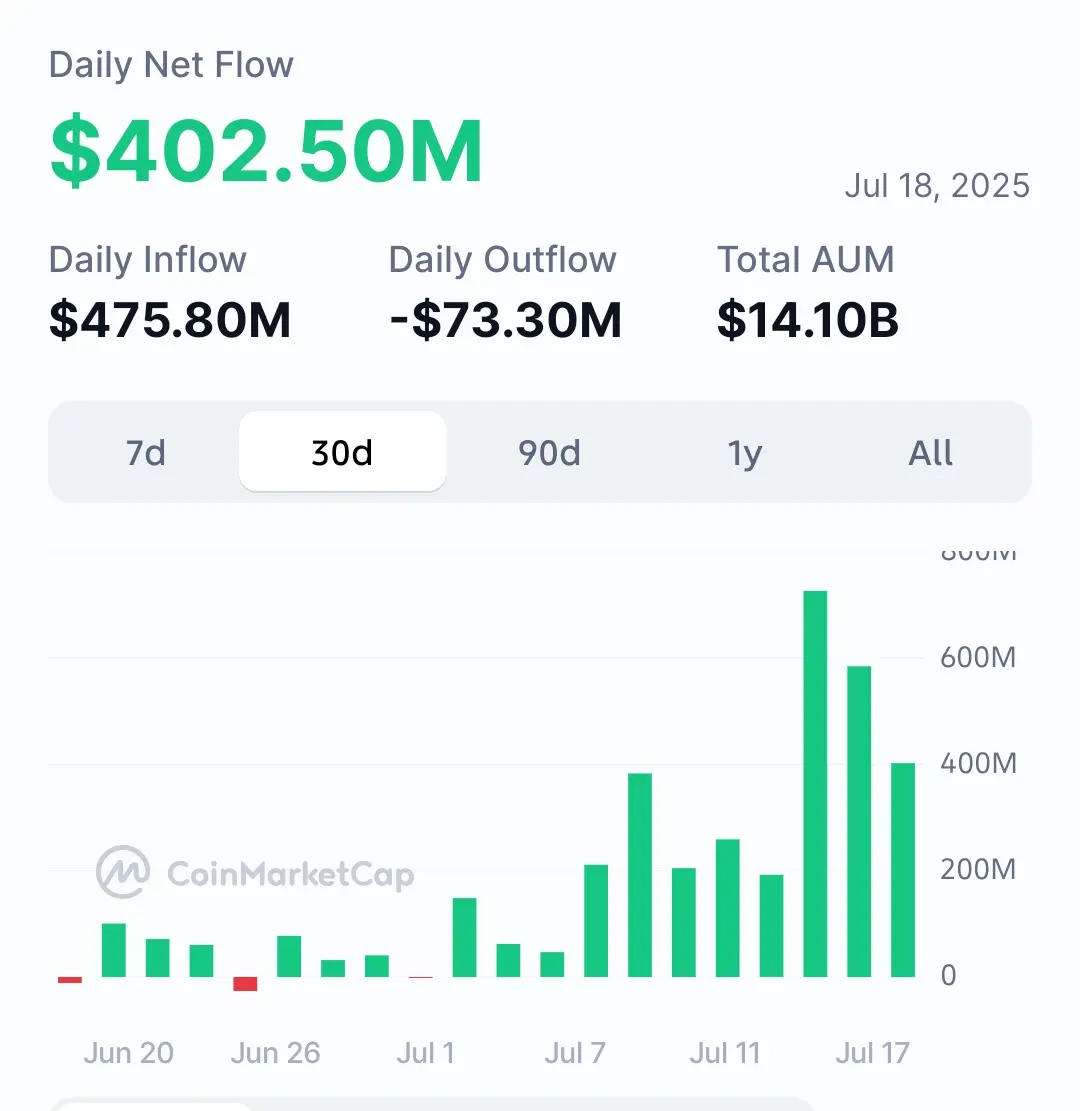Select the 7d time range tab
Viewport: 1080px width, 1111px height.
[x=146, y=452]
